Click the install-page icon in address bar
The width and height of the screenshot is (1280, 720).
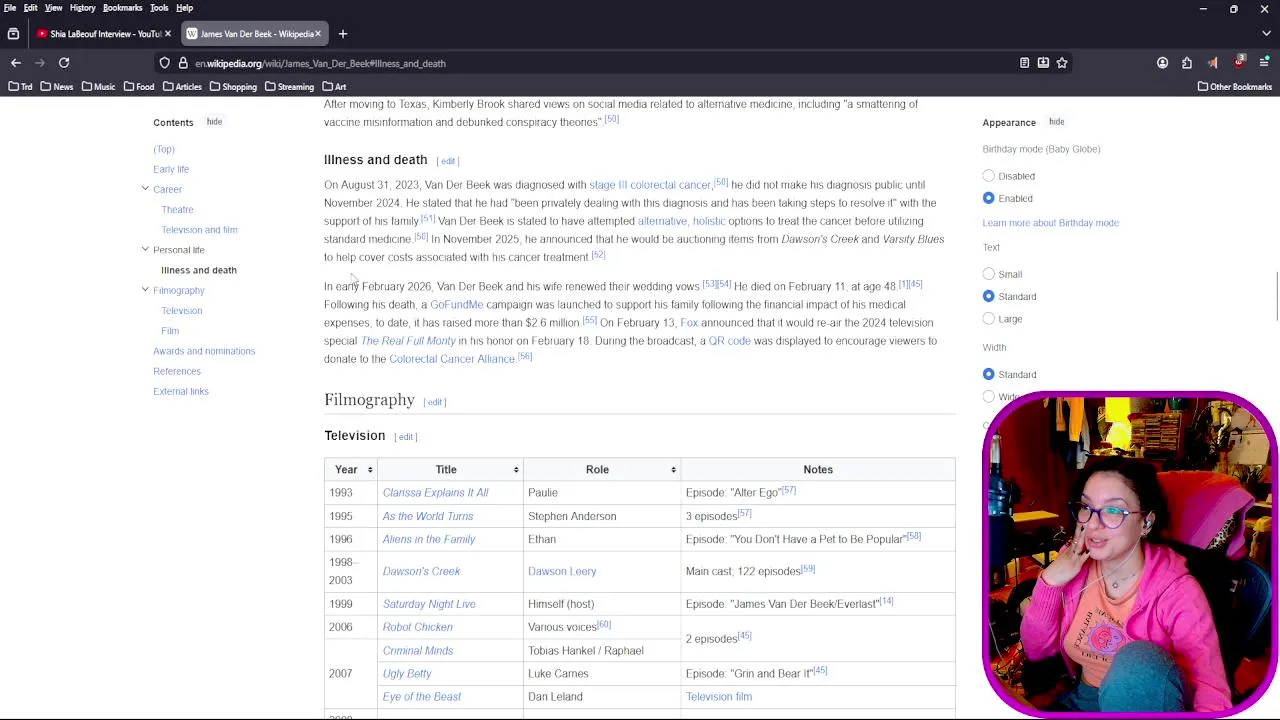tap(1043, 63)
